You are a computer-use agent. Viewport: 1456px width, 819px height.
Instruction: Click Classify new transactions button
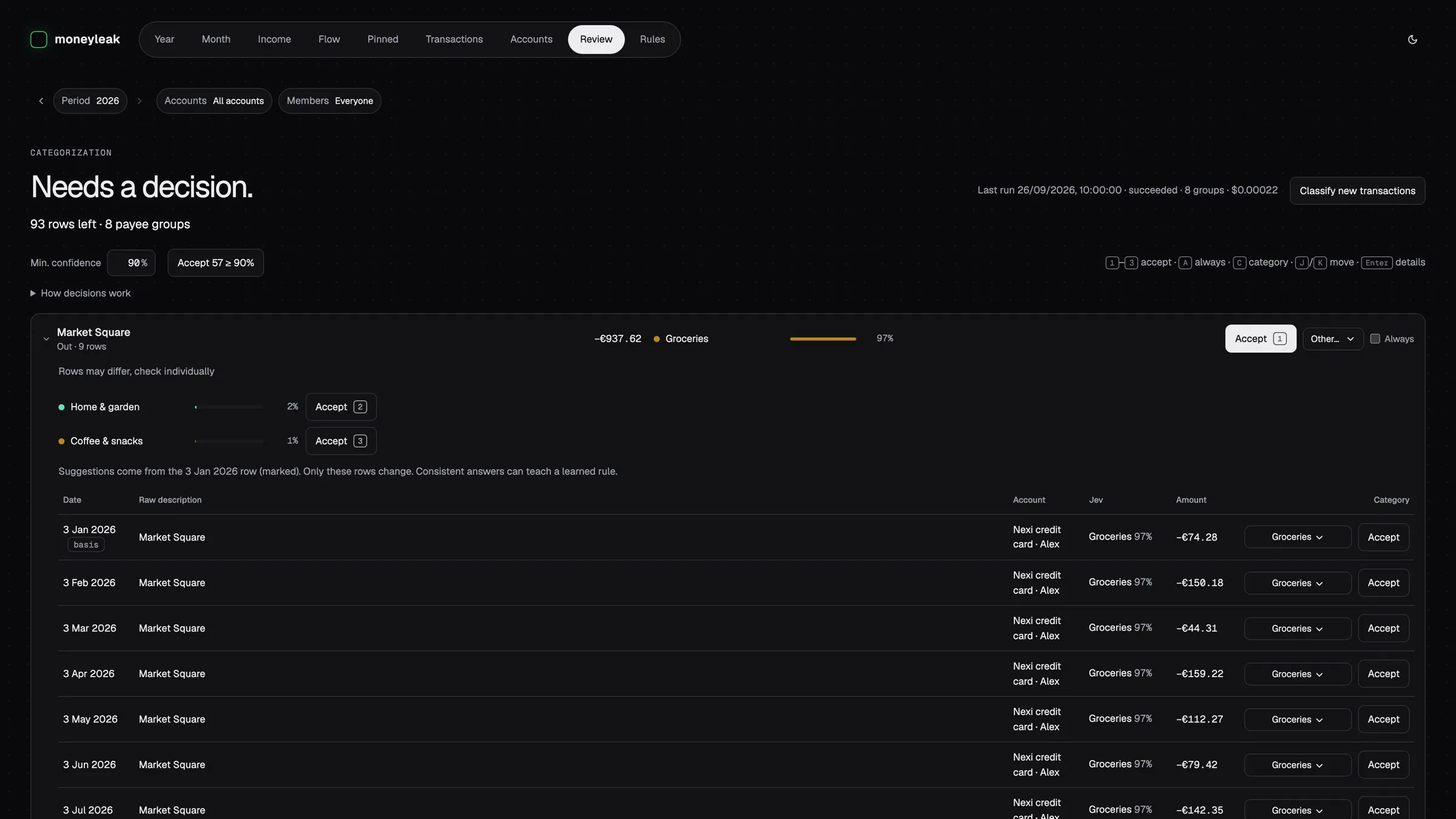[1358, 190]
